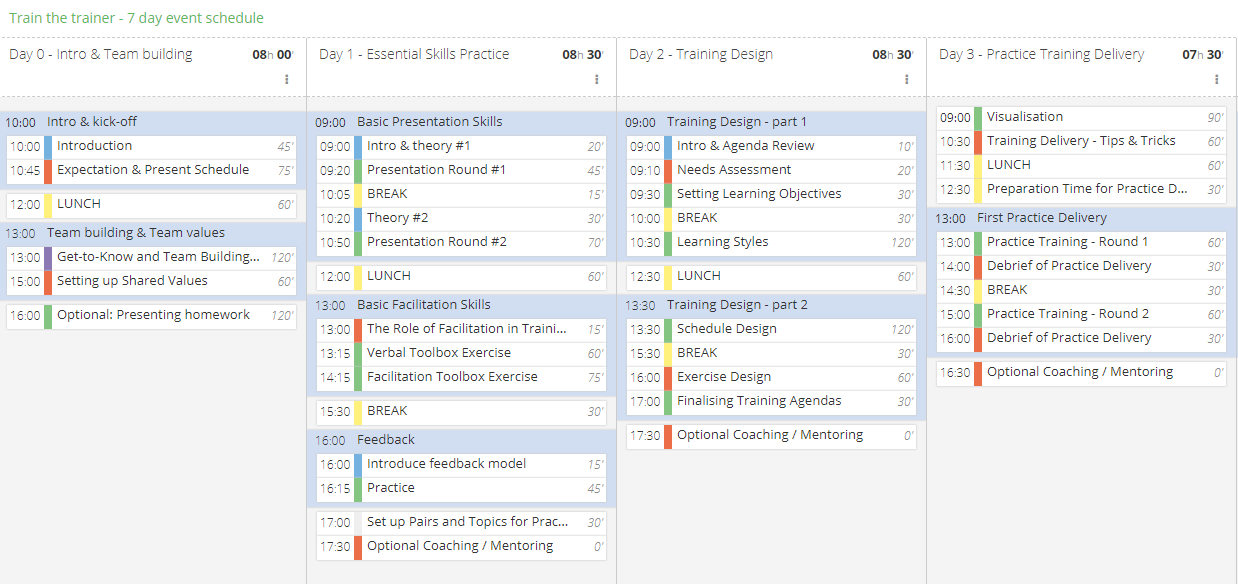Click the yellow color bar on Day 2 LUNCH
The image size is (1238, 584).
(x=665, y=276)
